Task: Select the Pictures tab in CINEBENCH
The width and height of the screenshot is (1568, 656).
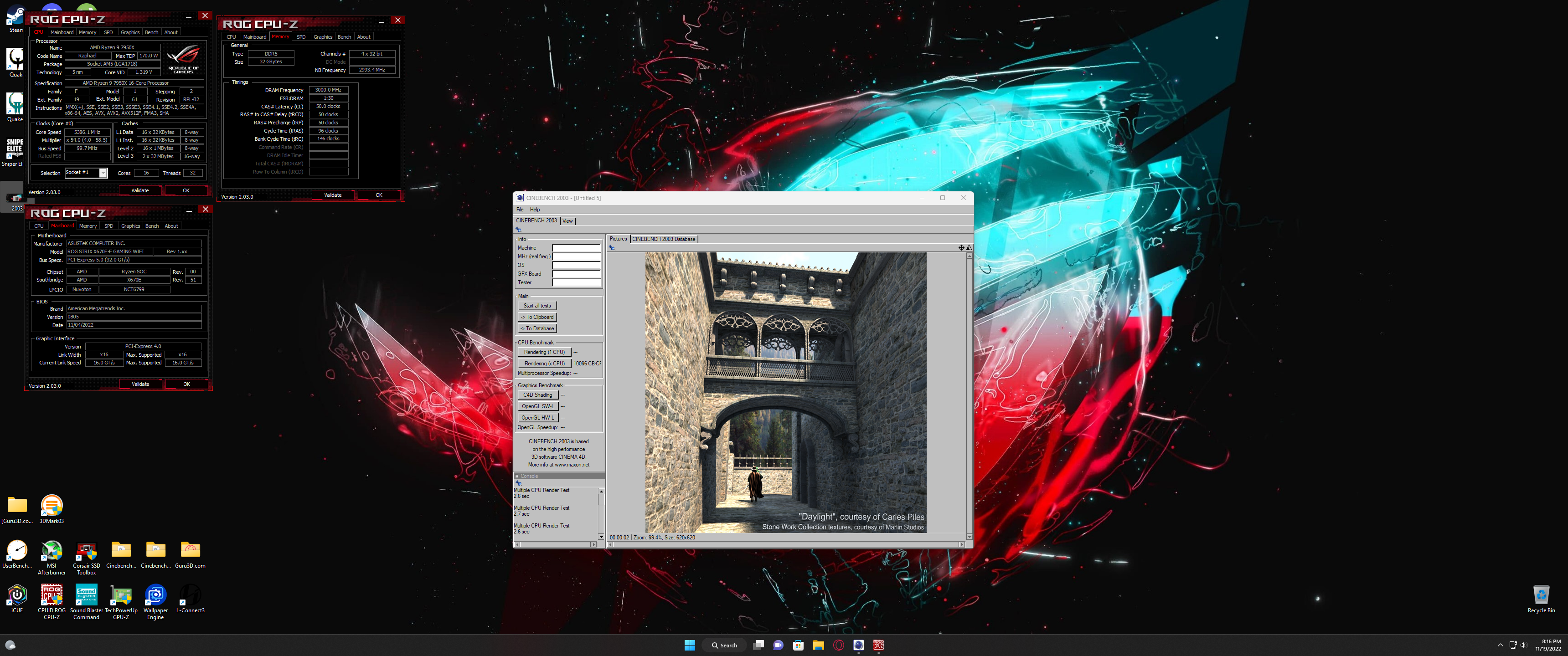Action: (x=618, y=239)
